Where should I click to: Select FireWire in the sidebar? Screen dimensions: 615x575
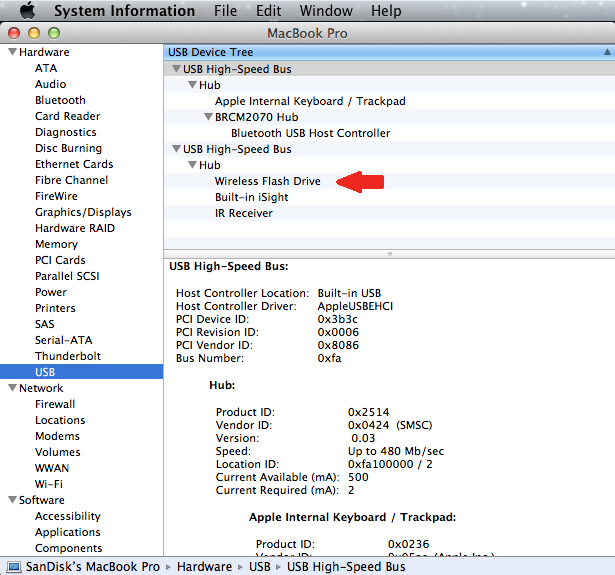click(x=56, y=196)
